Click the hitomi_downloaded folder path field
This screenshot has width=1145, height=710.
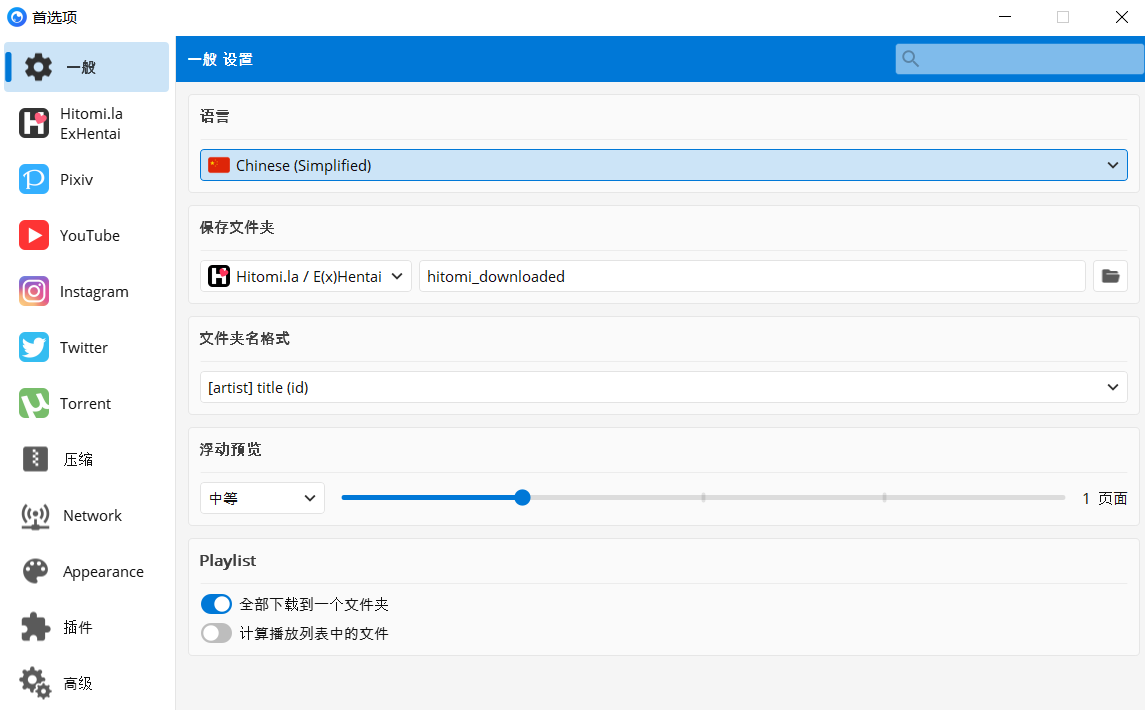tap(752, 276)
